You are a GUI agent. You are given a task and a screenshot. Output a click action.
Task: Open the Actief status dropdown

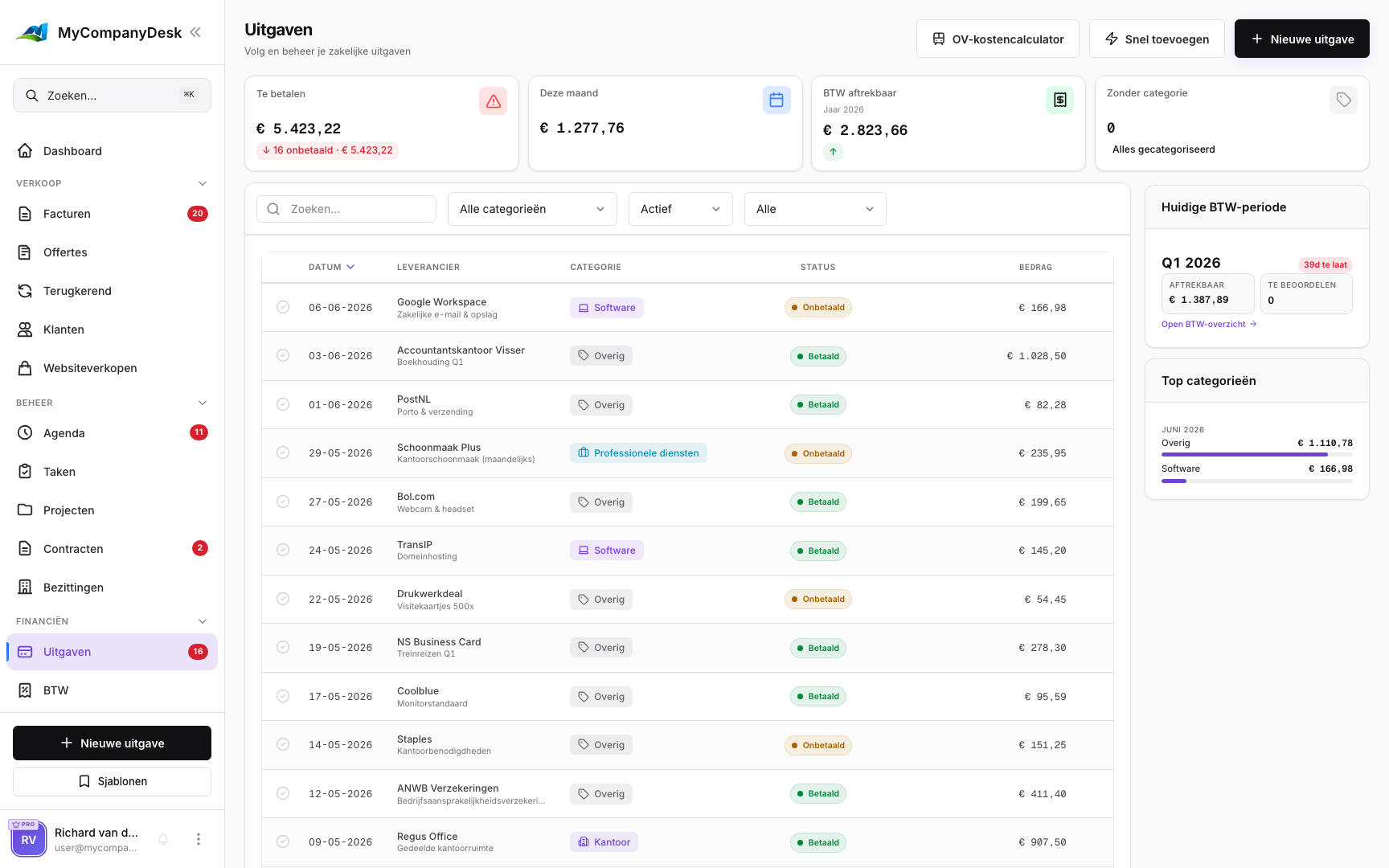pos(680,209)
